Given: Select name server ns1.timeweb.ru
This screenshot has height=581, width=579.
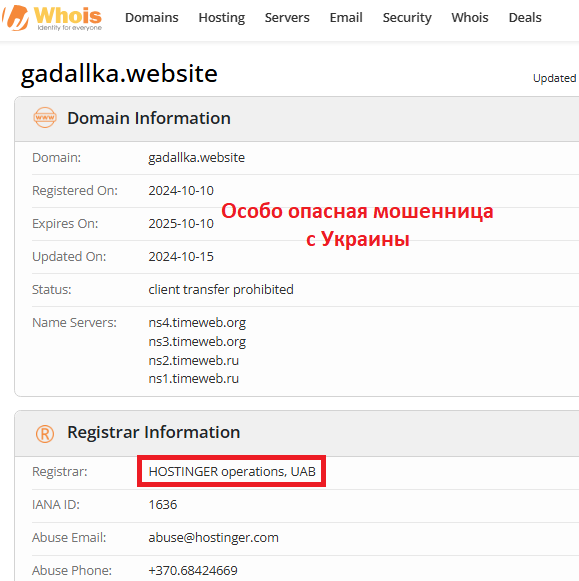Looking at the screenshot, I should coord(193,378).
